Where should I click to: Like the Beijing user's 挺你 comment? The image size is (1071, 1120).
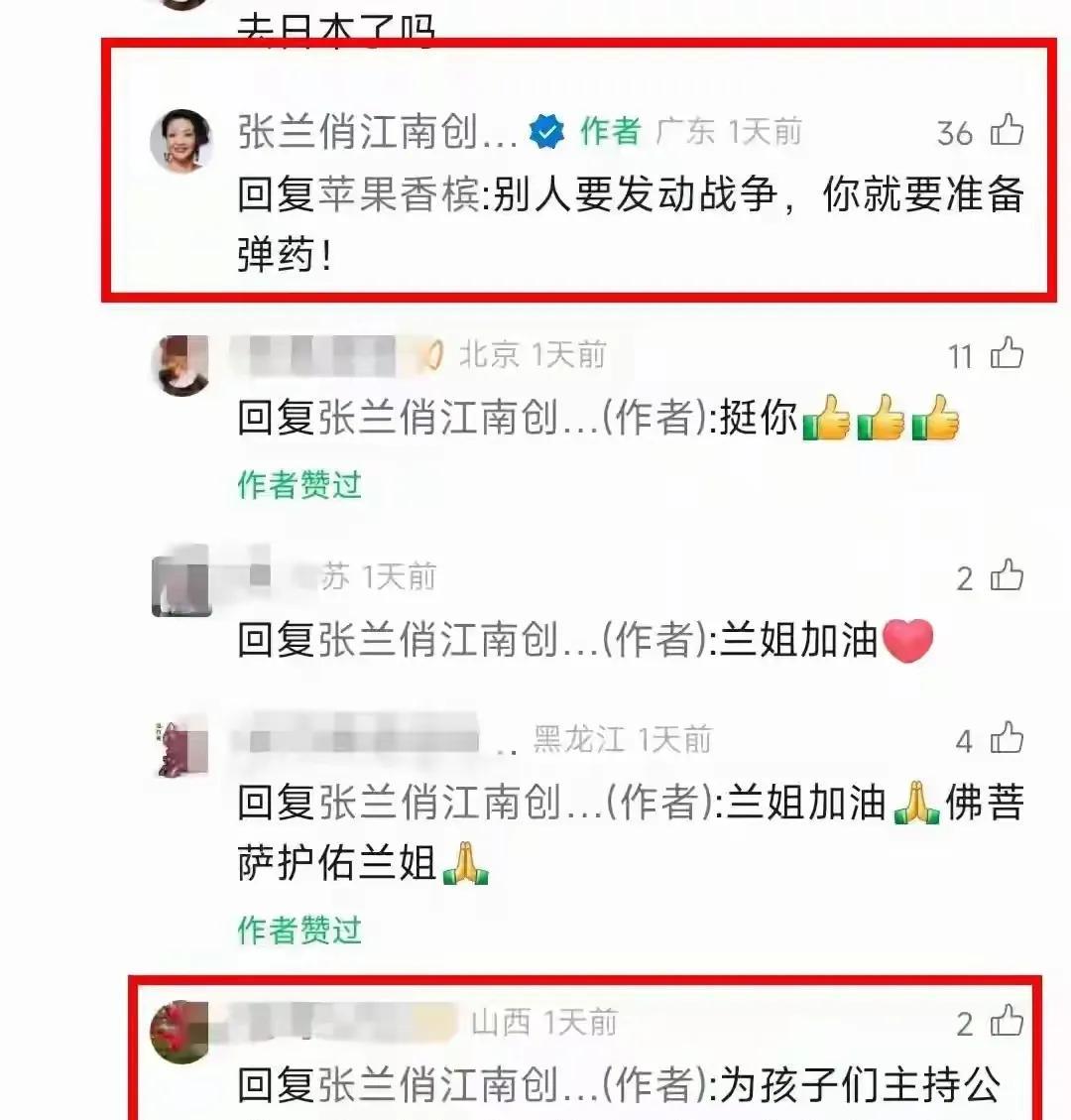1007,353
